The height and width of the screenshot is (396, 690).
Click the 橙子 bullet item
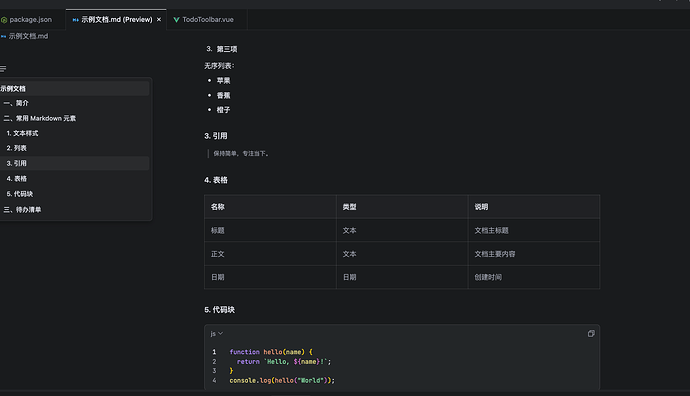pos(223,110)
